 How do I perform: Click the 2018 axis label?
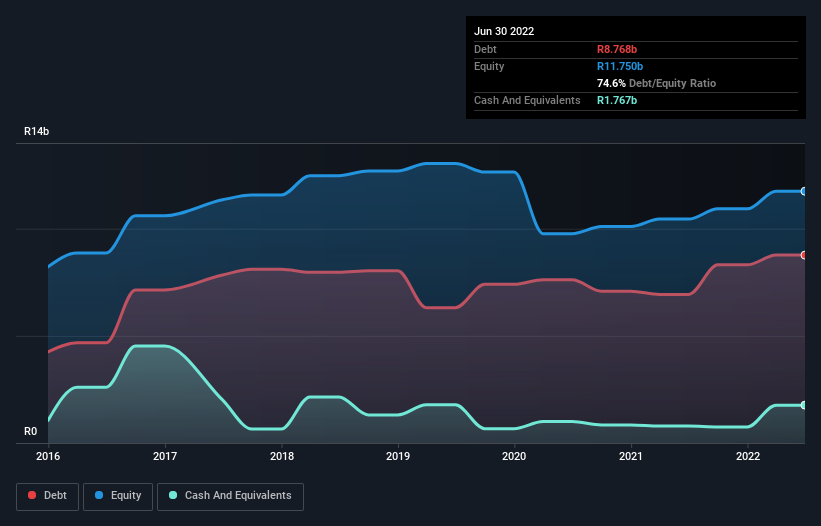pos(282,456)
